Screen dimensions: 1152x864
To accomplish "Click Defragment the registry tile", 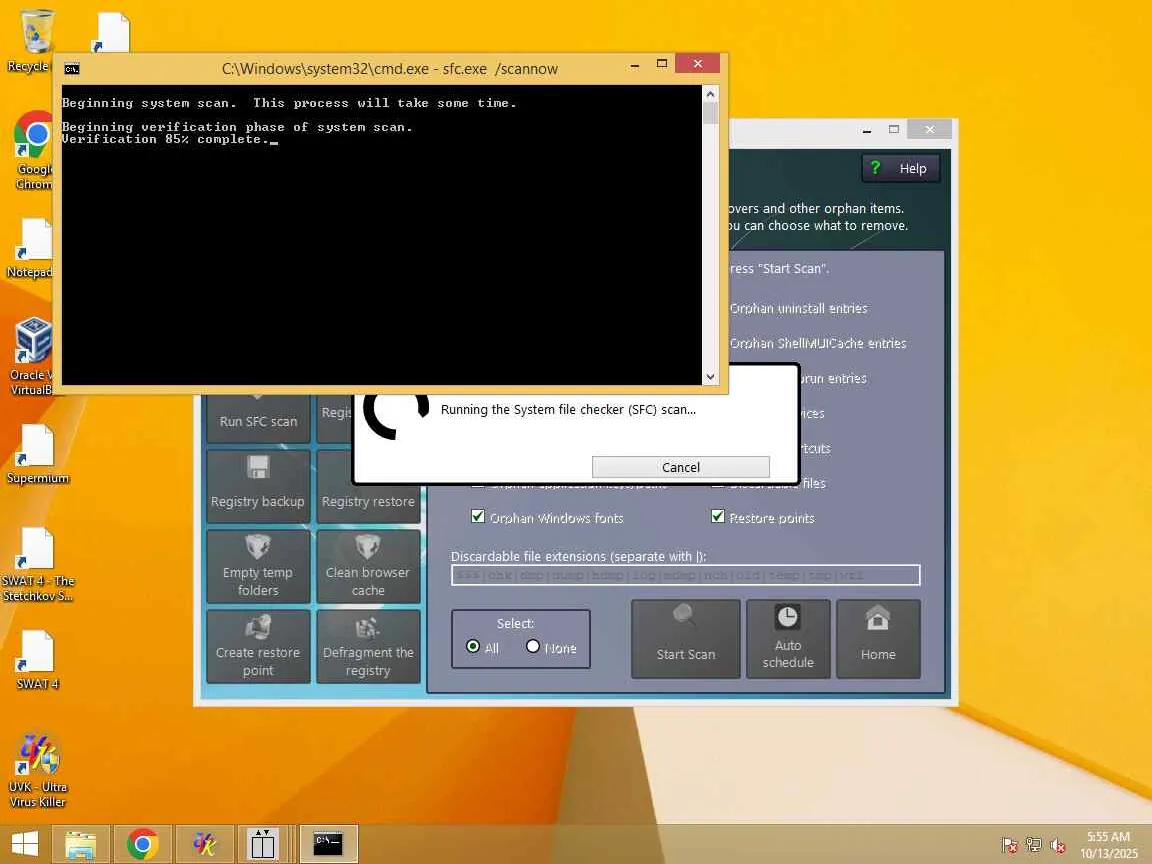I will pyautogui.click(x=368, y=646).
